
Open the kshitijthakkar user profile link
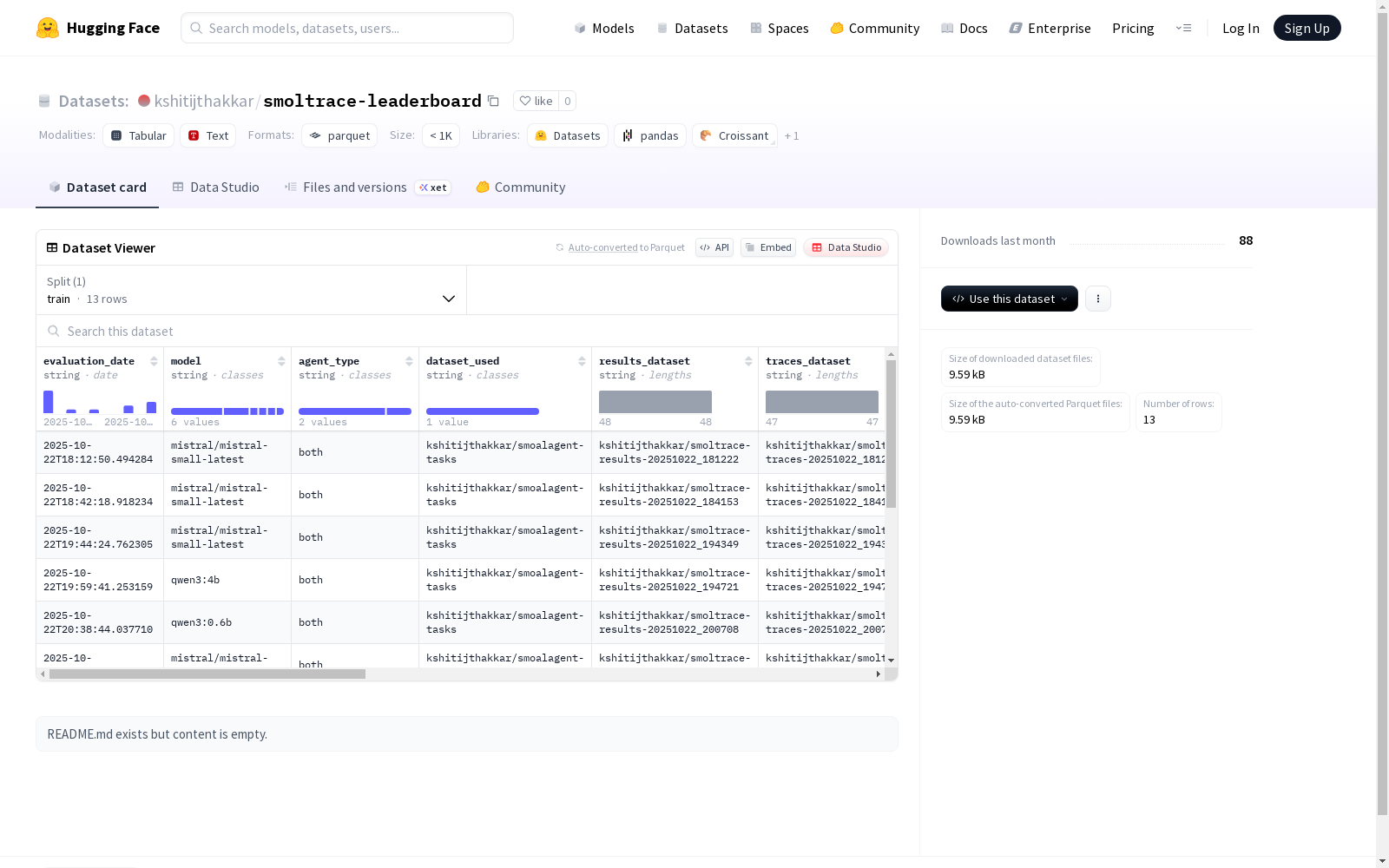point(203,101)
